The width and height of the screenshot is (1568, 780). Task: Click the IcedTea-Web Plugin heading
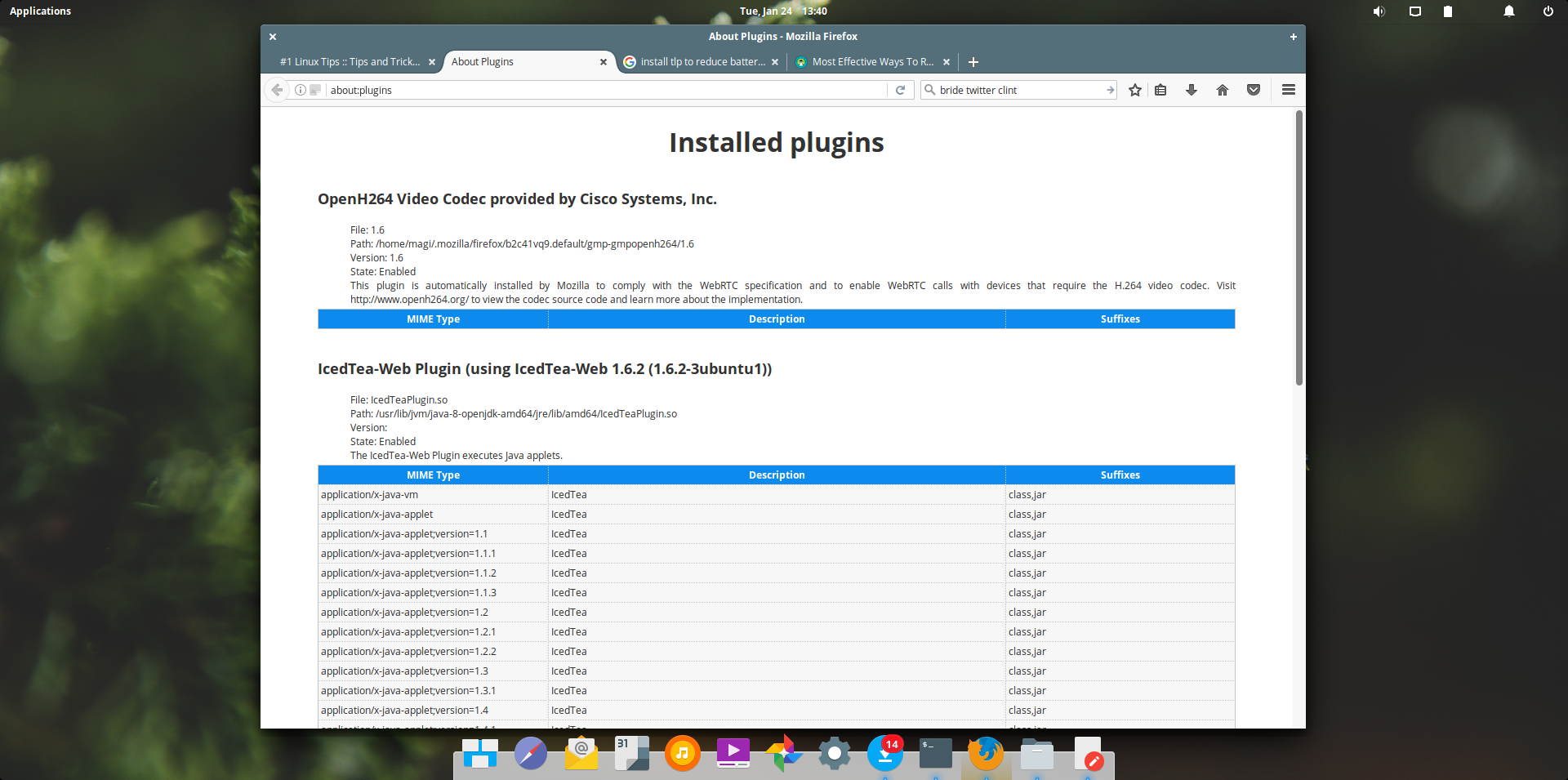click(x=545, y=369)
